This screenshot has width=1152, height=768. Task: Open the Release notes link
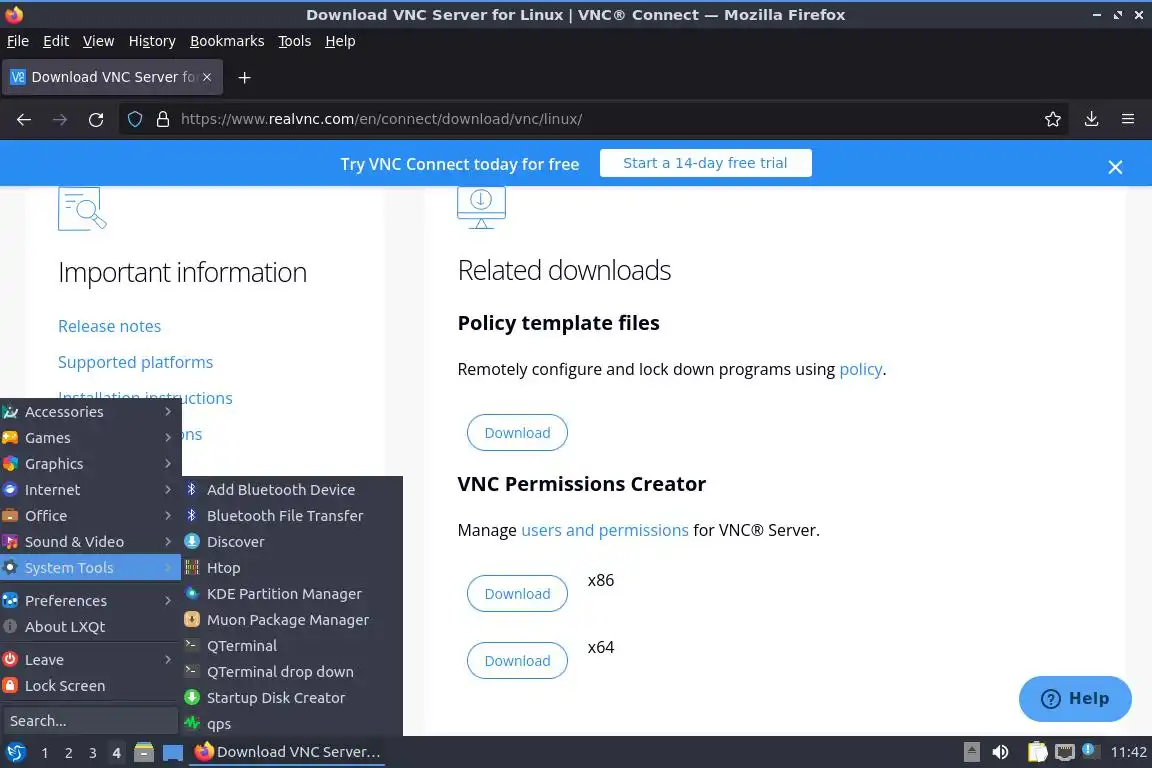pos(109,326)
